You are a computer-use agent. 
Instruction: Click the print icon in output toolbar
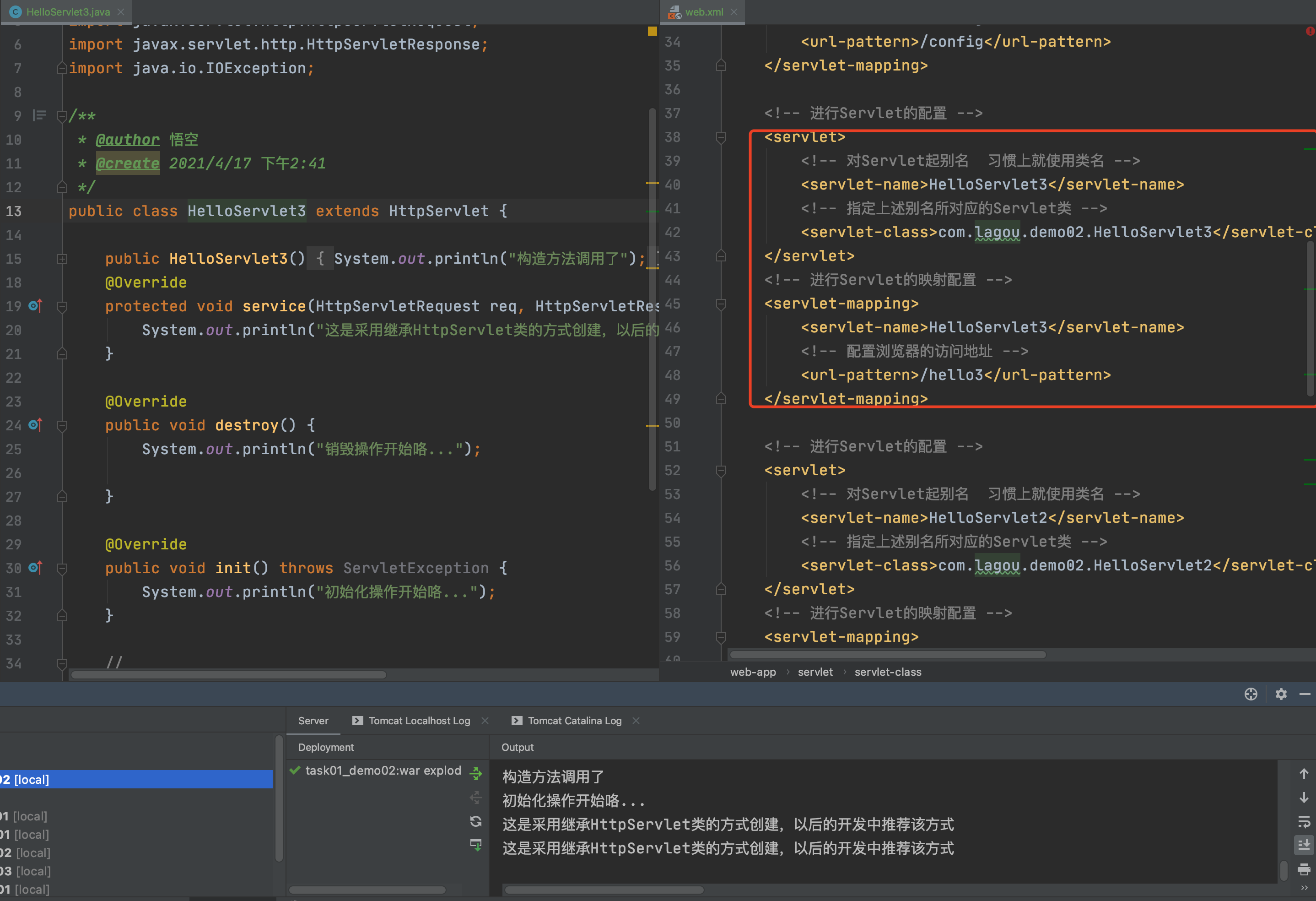pyautogui.click(x=1304, y=869)
